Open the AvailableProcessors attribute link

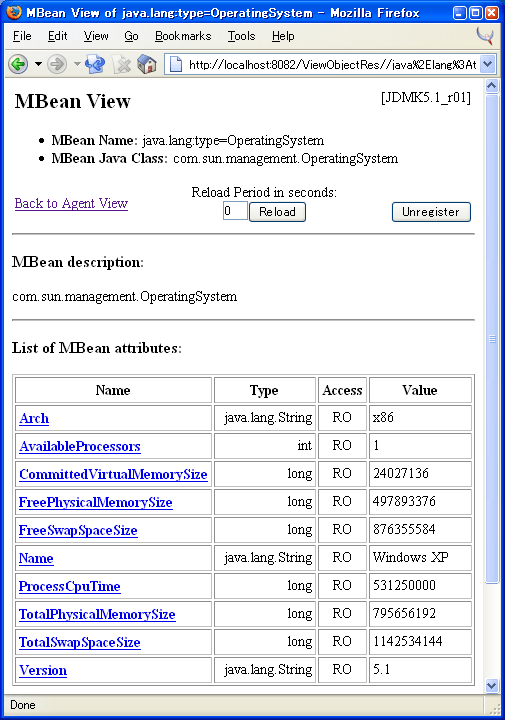[80, 446]
